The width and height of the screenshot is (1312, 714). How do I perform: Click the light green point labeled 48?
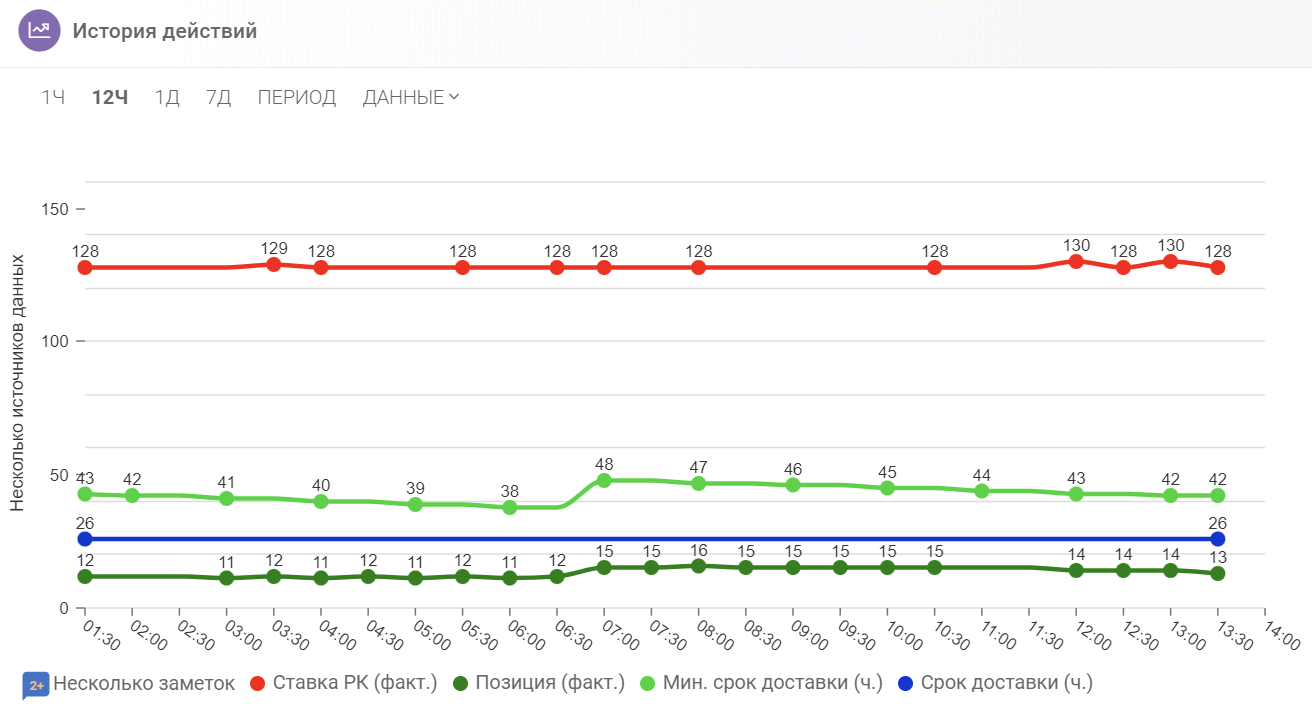604,481
